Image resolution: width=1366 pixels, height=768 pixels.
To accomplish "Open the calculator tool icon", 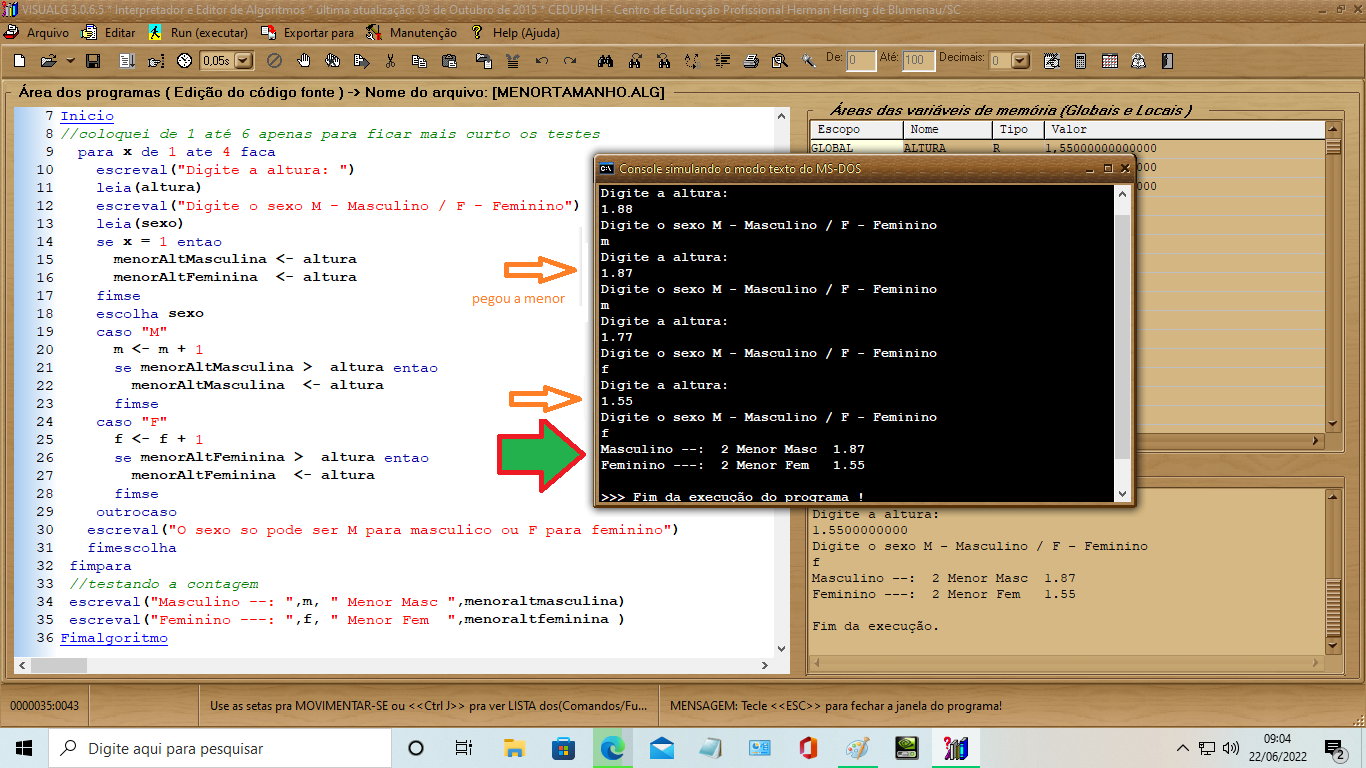I will tap(1080, 61).
